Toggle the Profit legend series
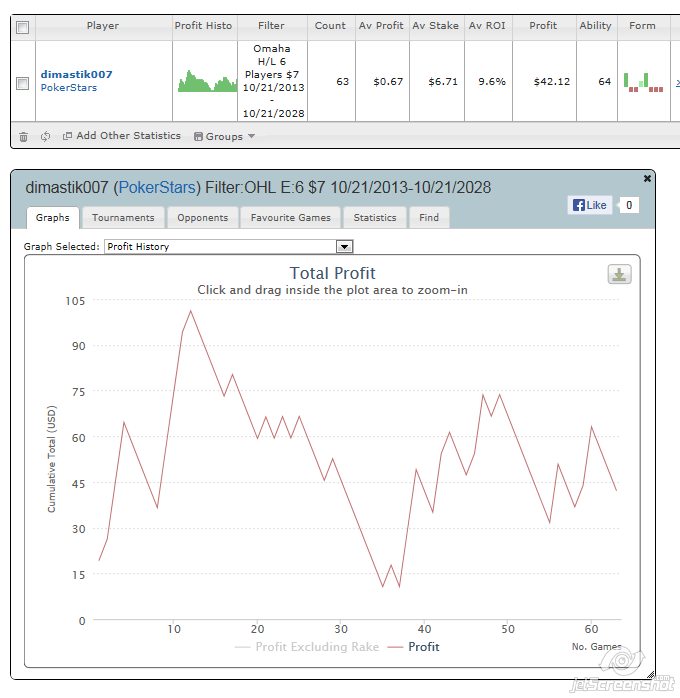Image resolution: width=680 pixels, height=698 pixels. pyautogui.click(x=413, y=647)
